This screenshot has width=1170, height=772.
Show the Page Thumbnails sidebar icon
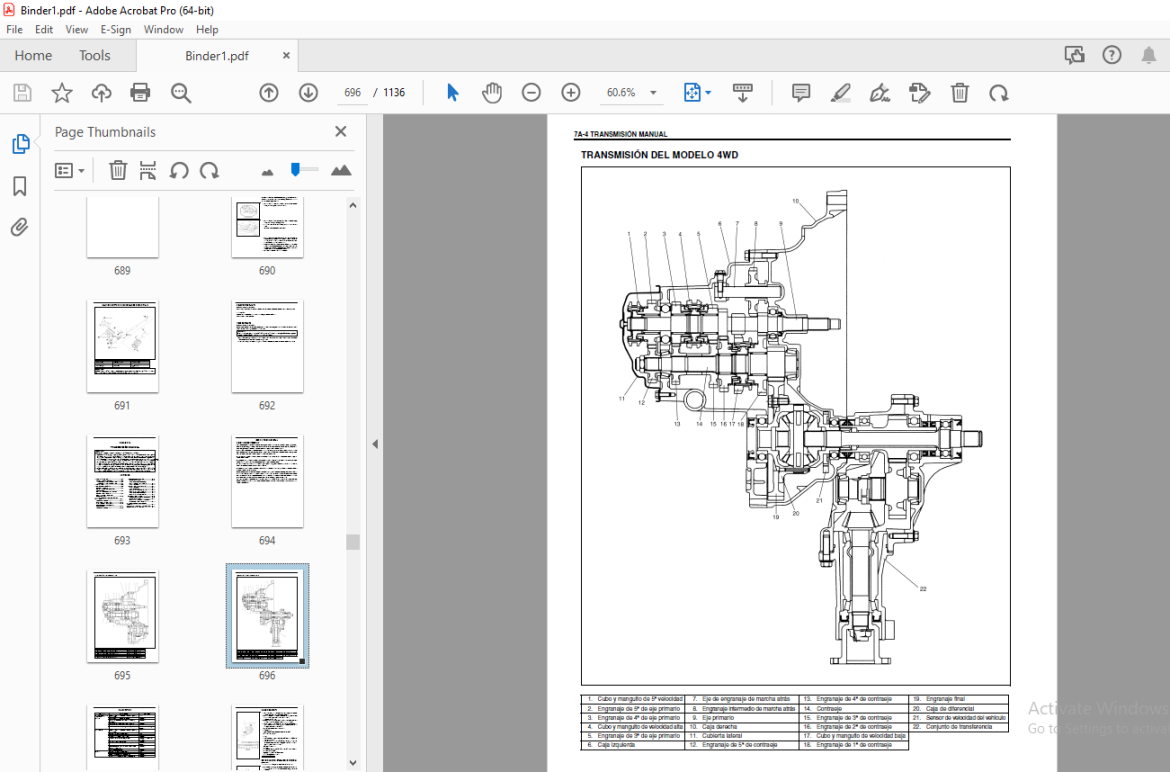(x=20, y=143)
